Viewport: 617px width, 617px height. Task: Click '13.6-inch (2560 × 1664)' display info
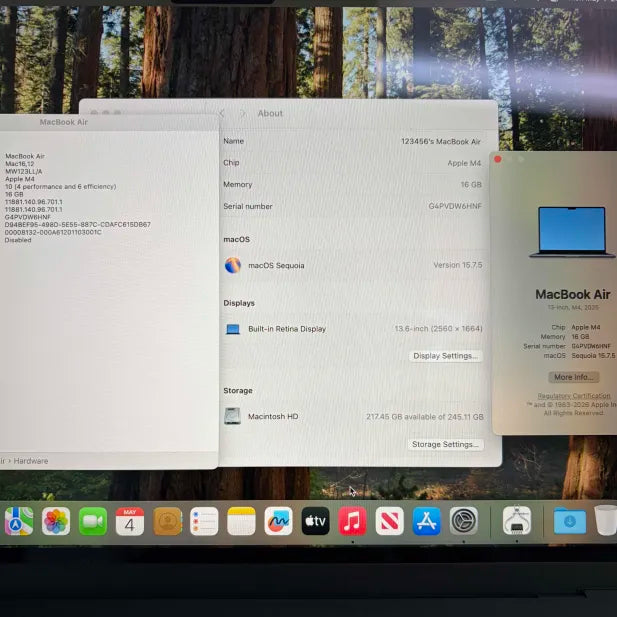pos(438,329)
